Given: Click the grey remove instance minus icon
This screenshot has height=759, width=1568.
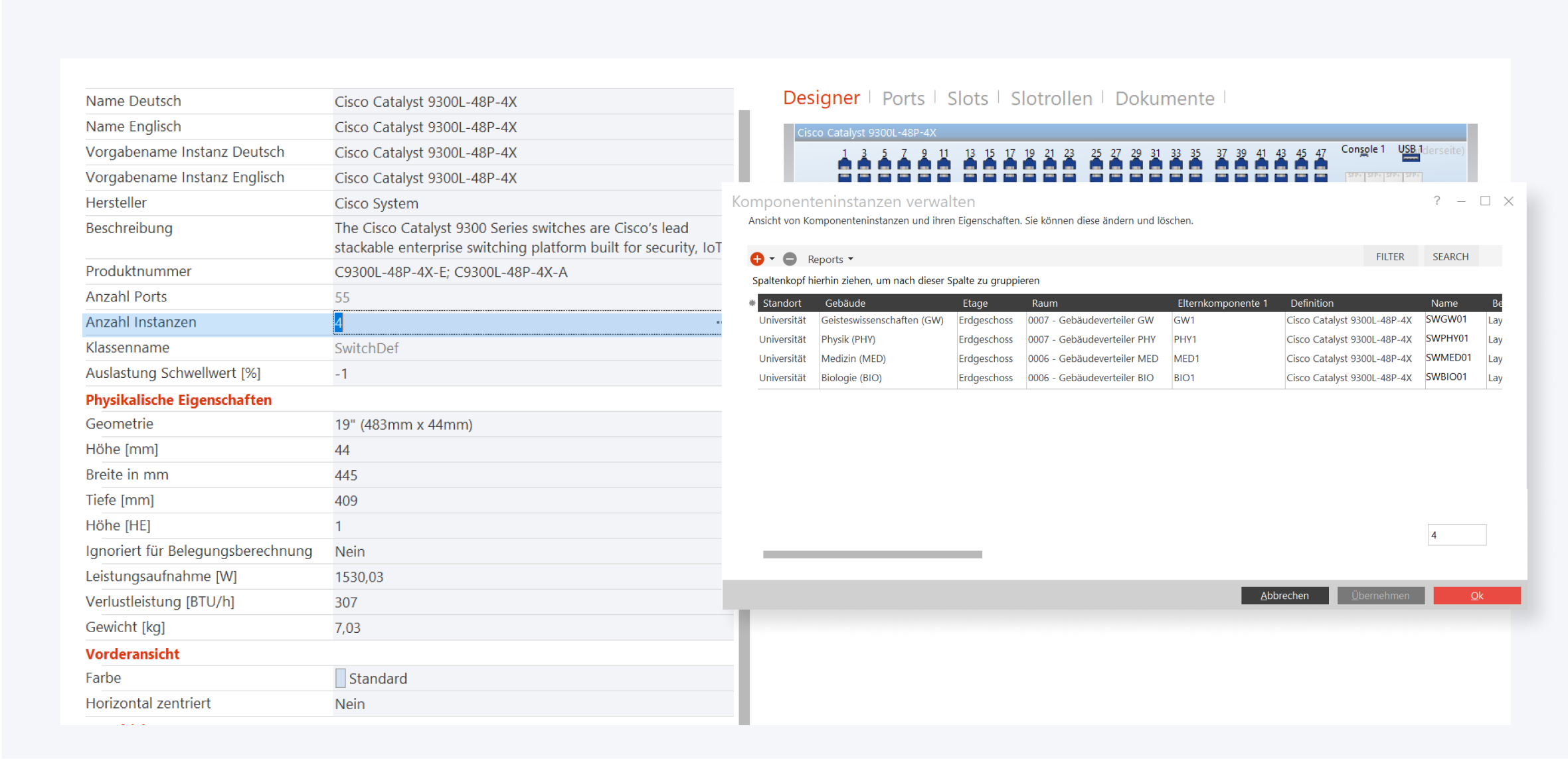Looking at the screenshot, I should tap(790, 259).
